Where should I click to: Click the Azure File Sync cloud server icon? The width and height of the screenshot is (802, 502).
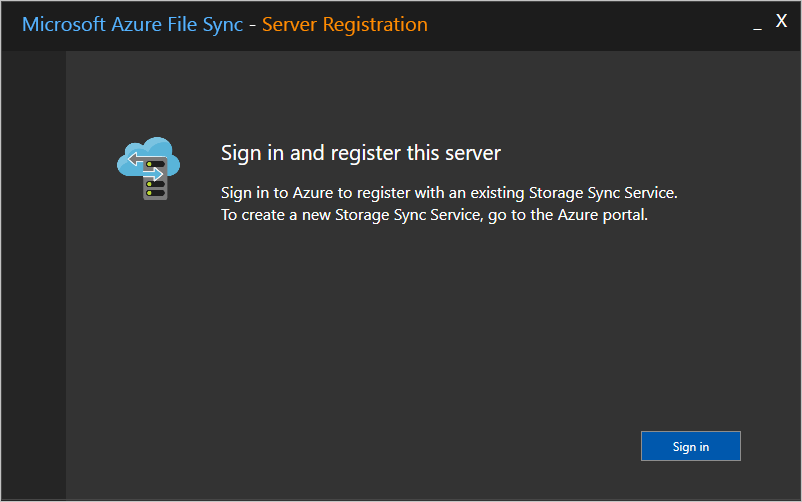click(x=148, y=168)
